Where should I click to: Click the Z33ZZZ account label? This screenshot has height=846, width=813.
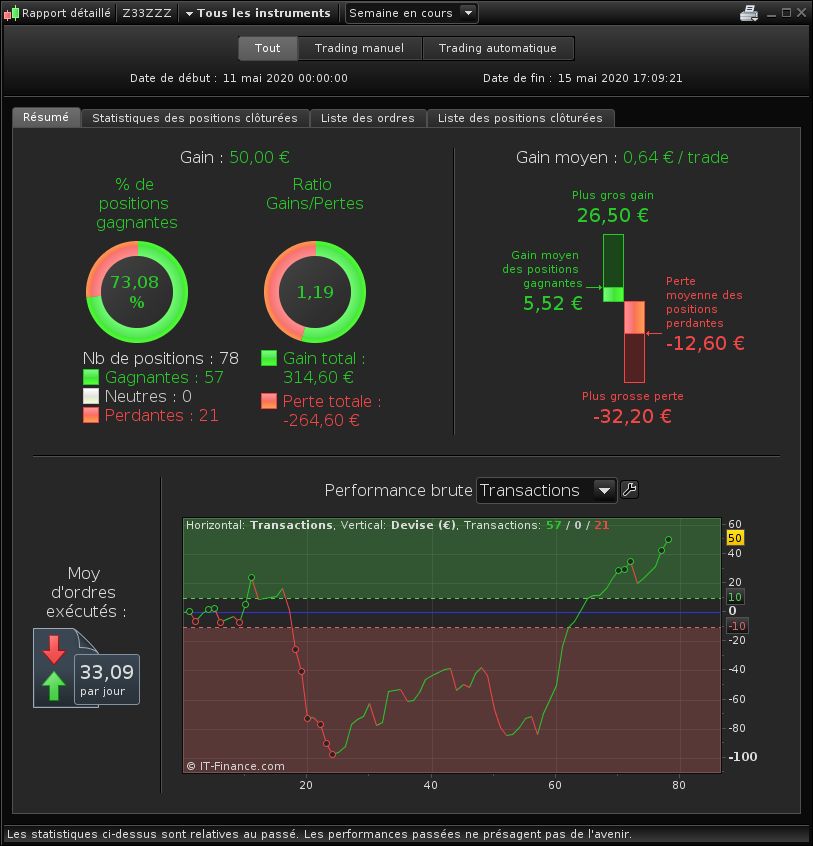(x=147, y=13)
